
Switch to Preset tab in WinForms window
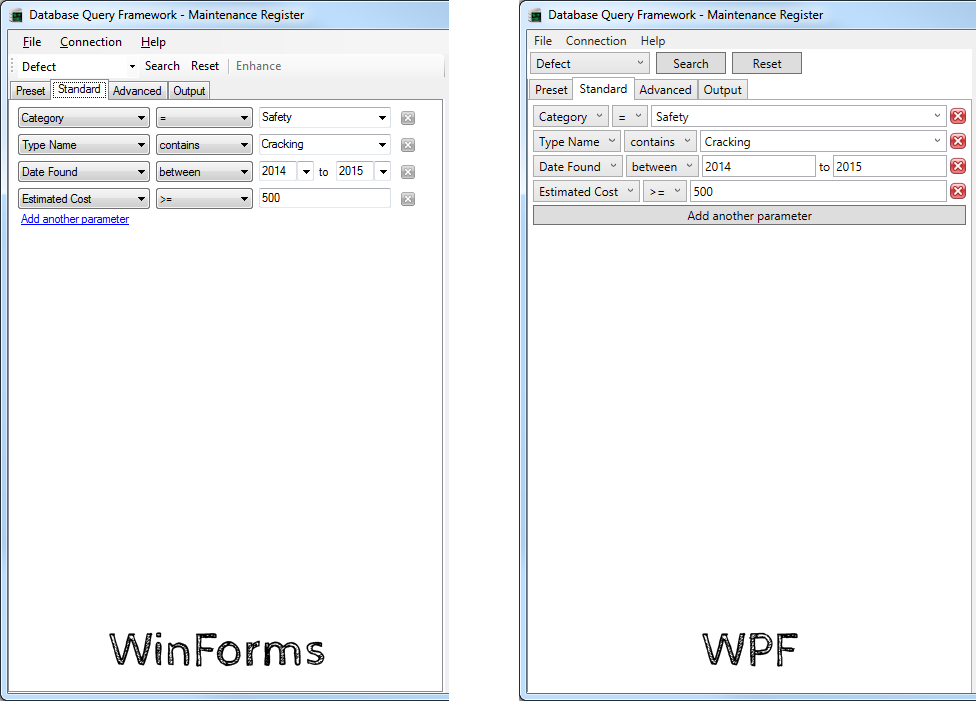[x=30, y=91]
